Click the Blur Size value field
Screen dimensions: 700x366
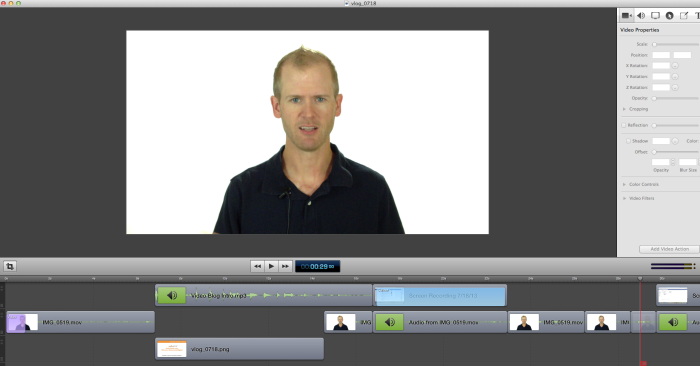point(688,162)
